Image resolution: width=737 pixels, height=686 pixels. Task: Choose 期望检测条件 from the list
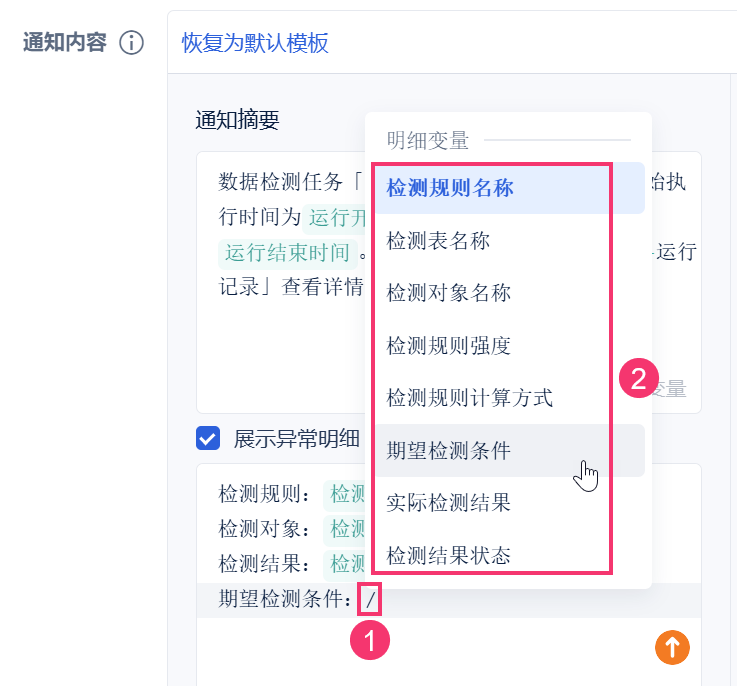point(510,450)
